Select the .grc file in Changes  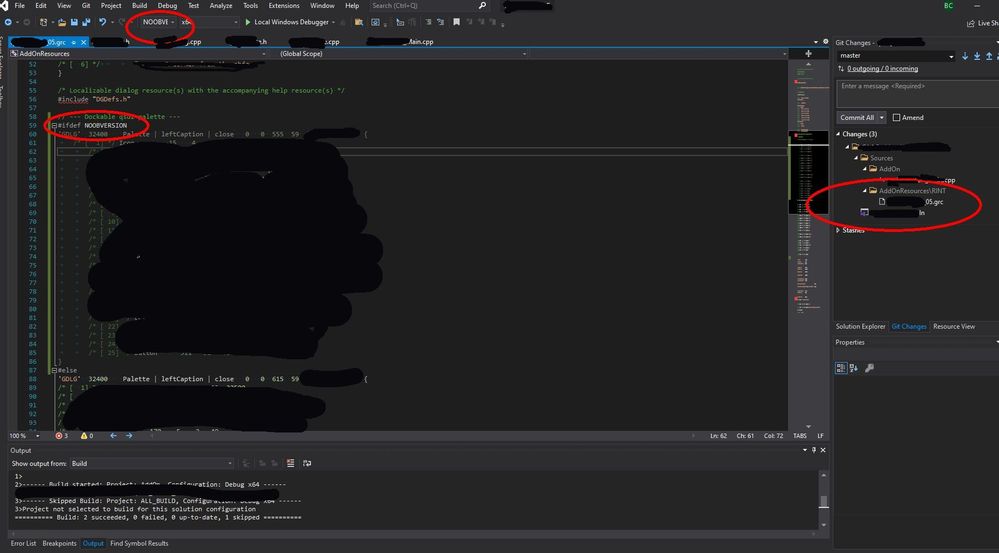tap(911, 202)
